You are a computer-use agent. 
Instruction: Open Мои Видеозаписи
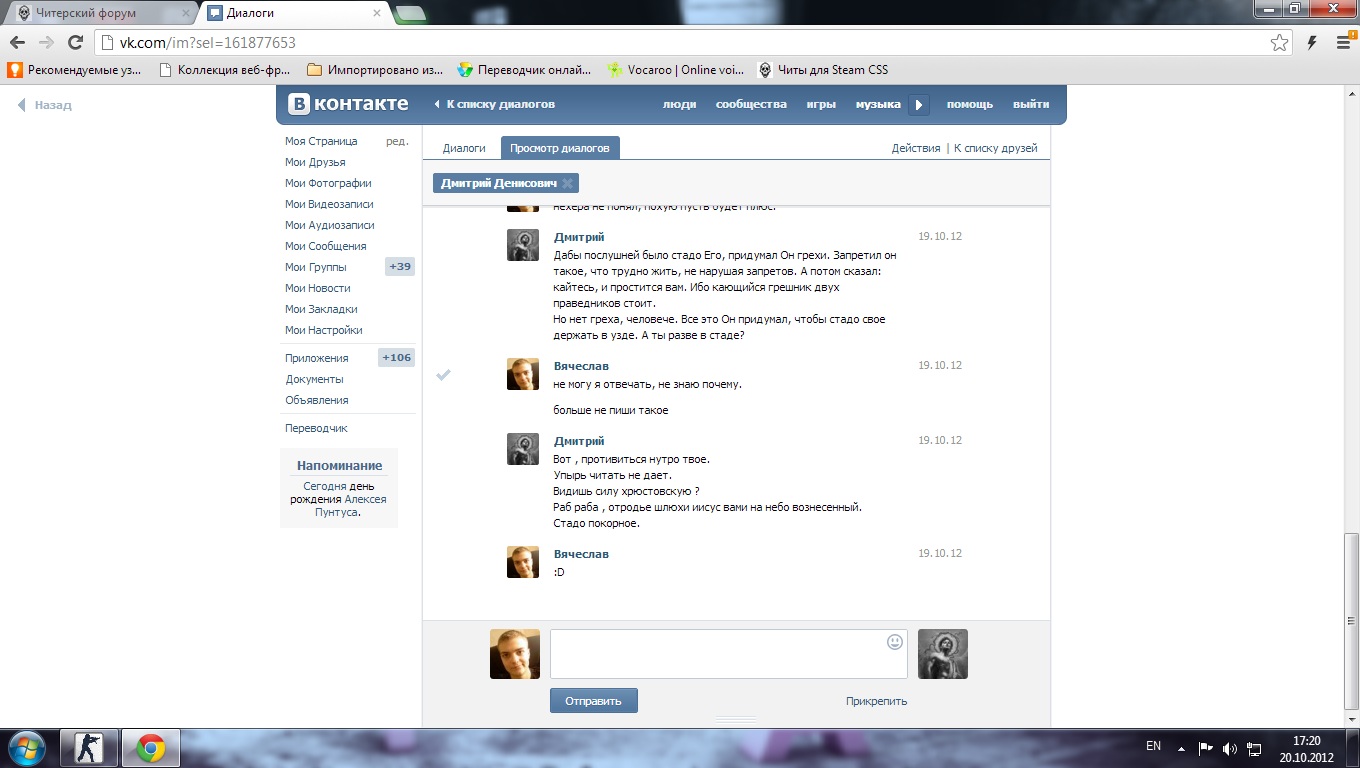tap(329, 204)
